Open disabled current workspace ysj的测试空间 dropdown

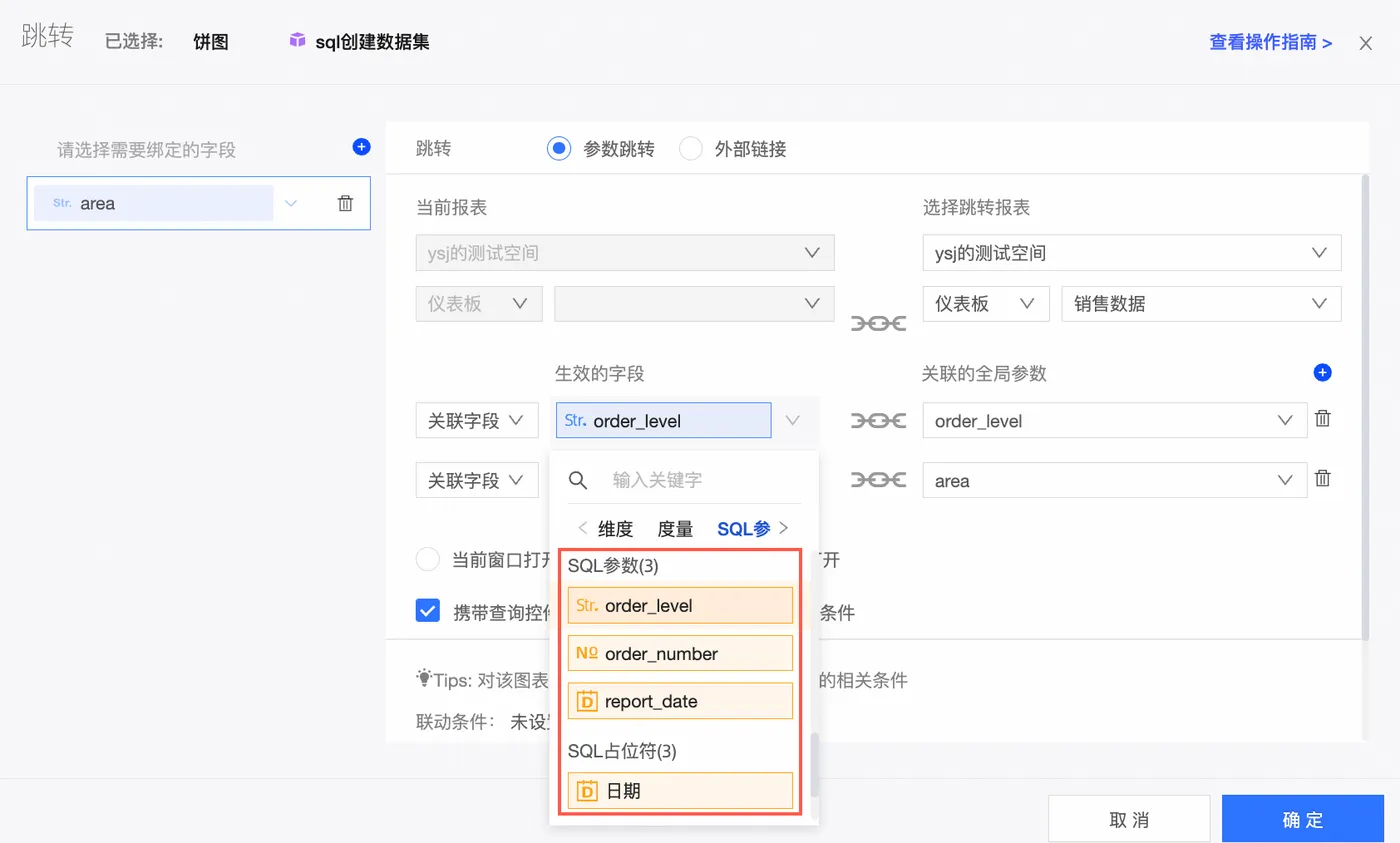pos(625,253)
